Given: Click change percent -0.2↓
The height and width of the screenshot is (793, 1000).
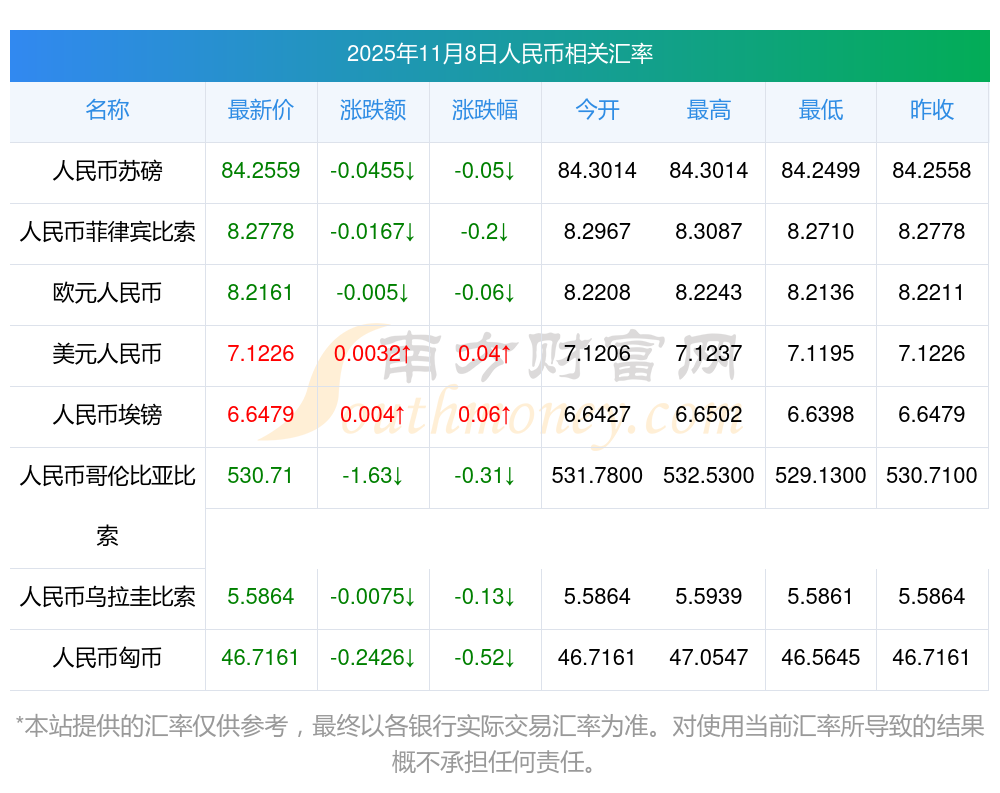Looking at the screenshot, I should coord(485,232).
